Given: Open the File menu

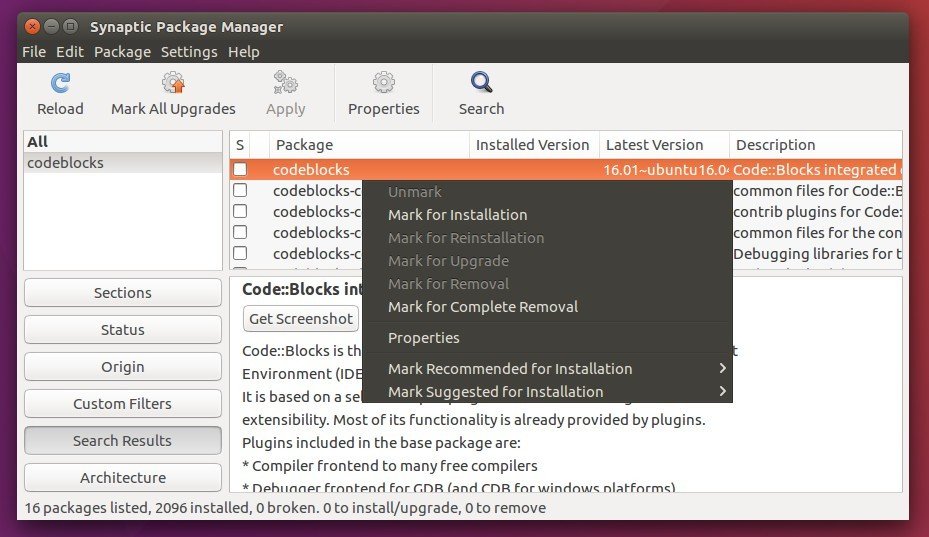Looking at the screenshot, I should (34, 52).
